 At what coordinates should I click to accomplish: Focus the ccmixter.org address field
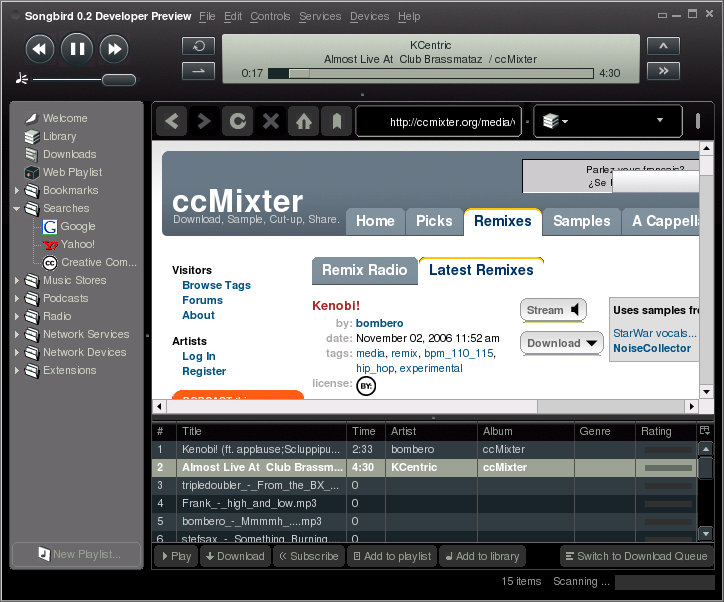pyautogui.click(x=439, y=122)
